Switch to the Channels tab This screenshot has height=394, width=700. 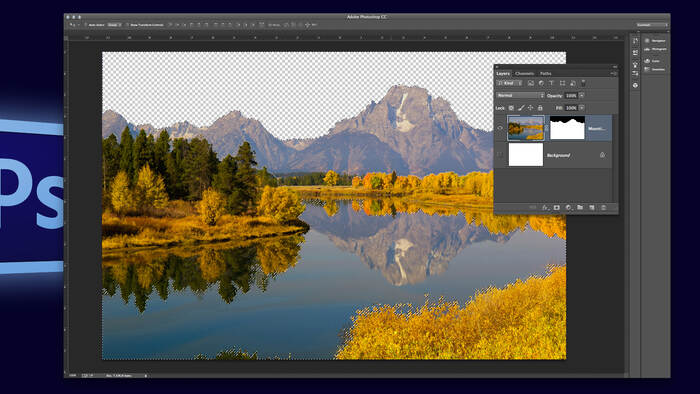[x=525, y=74]
